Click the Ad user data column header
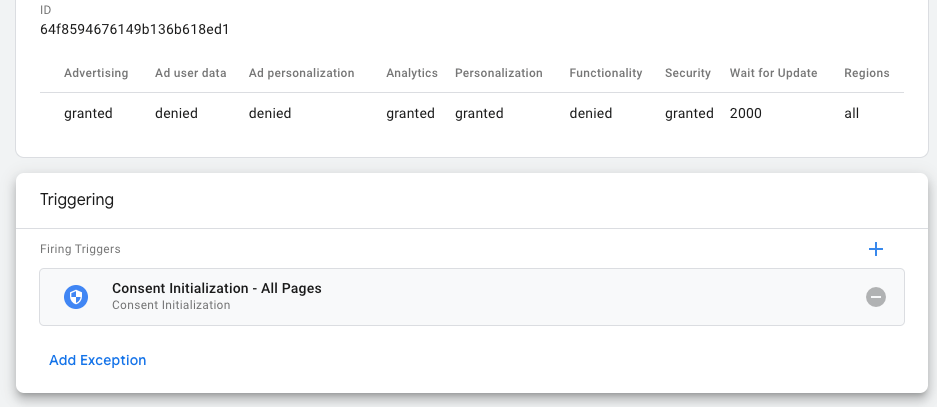937x407 pixels. [x=191, y=73]
